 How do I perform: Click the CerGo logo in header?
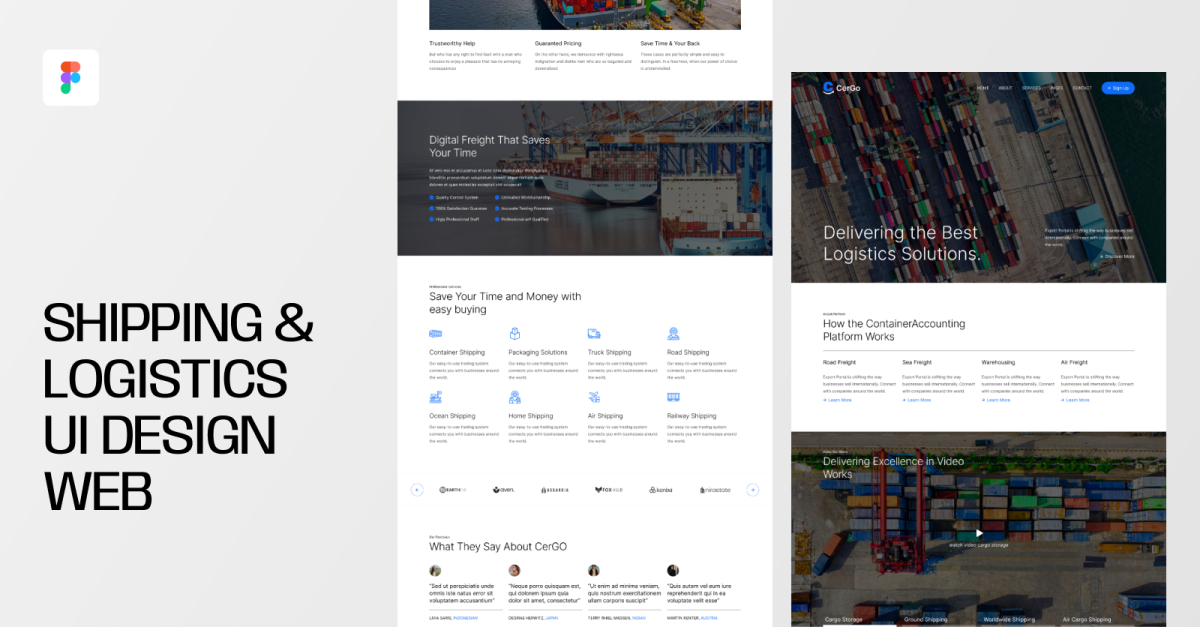pyautogui.click(x=841, y=88)
